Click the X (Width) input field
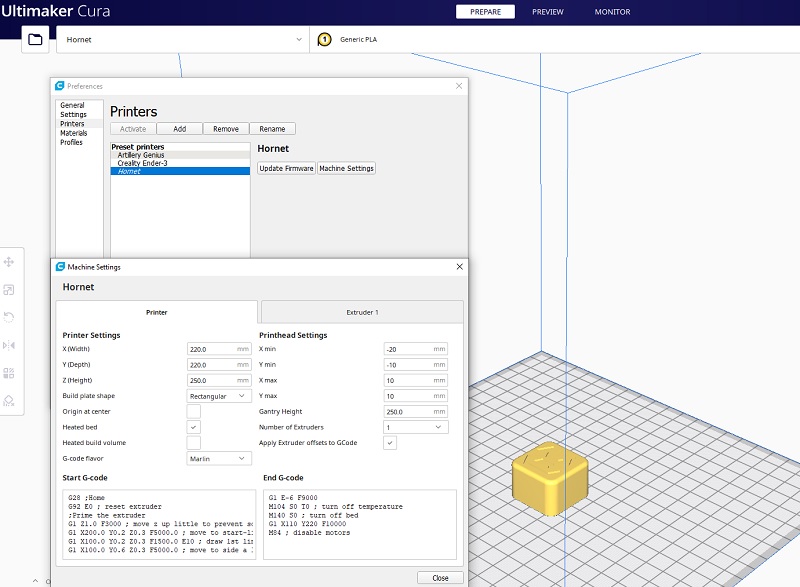 pyautogui.click(x=219, y=349)
